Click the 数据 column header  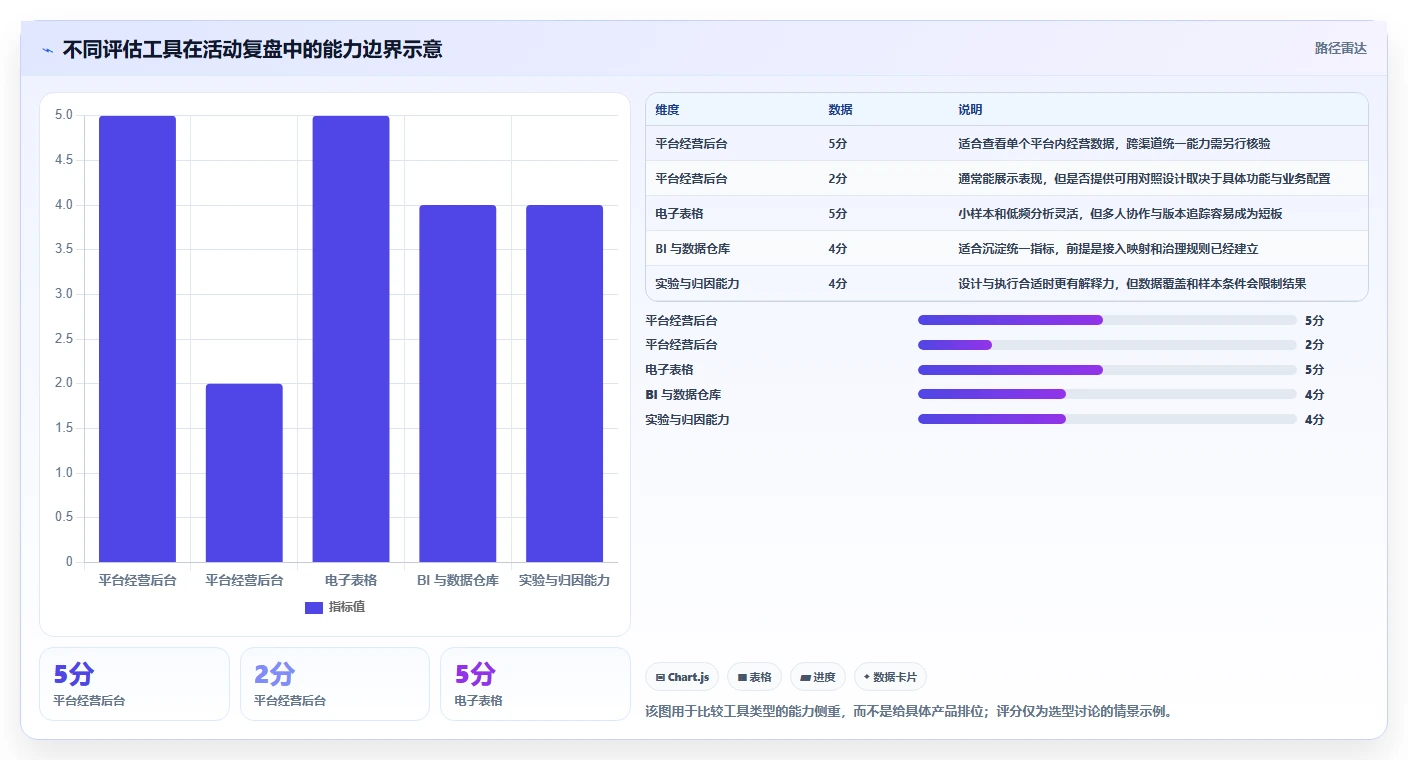841,109
